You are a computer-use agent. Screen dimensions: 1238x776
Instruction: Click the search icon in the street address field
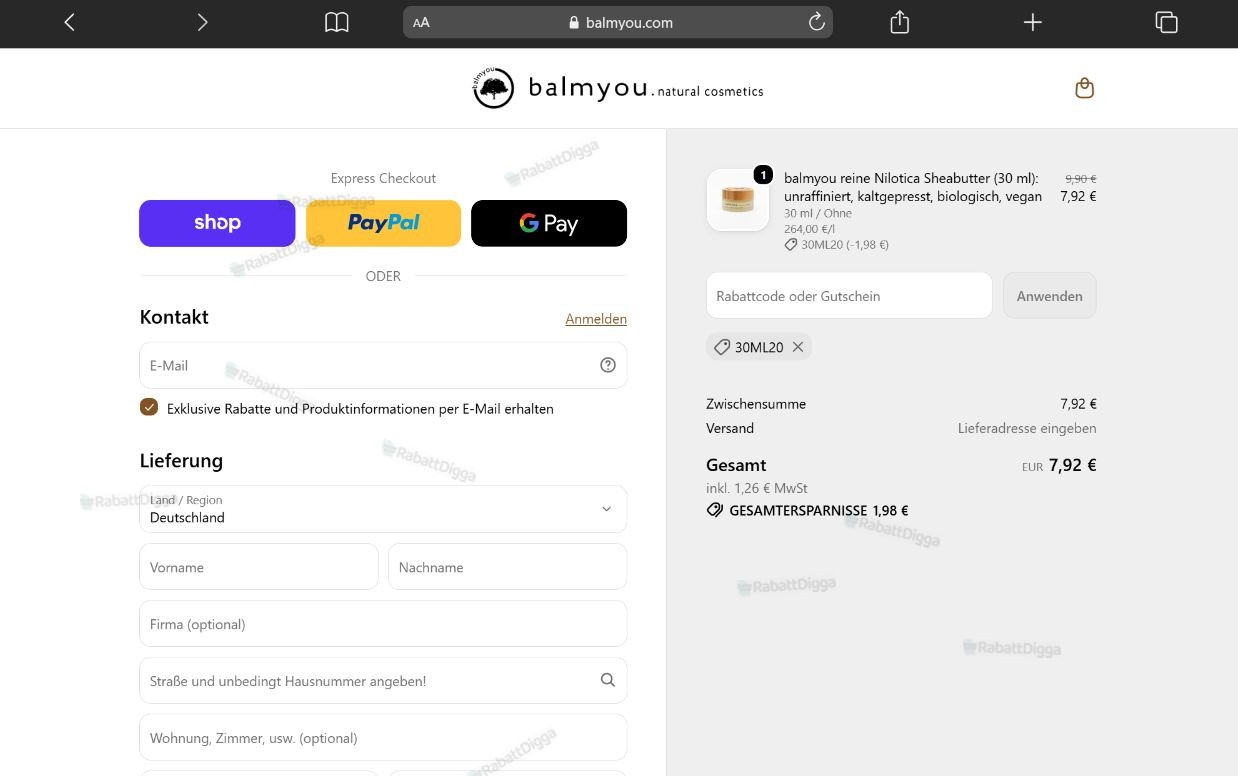click(608, 680)
